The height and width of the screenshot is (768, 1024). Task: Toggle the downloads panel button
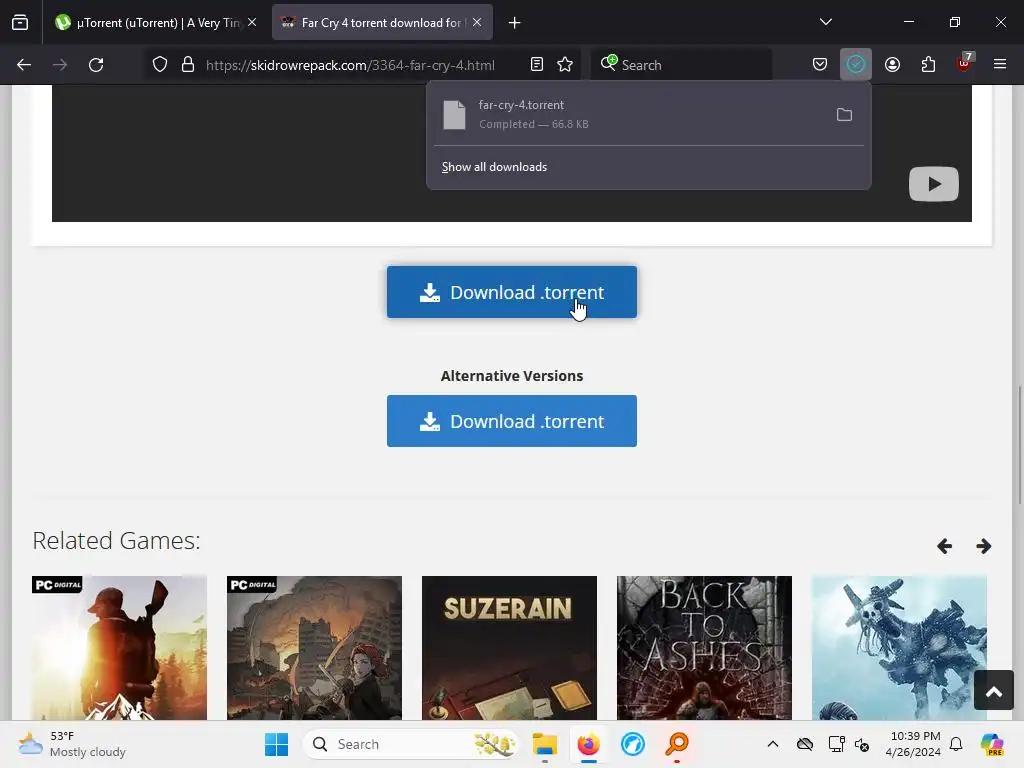pos(856,64)
